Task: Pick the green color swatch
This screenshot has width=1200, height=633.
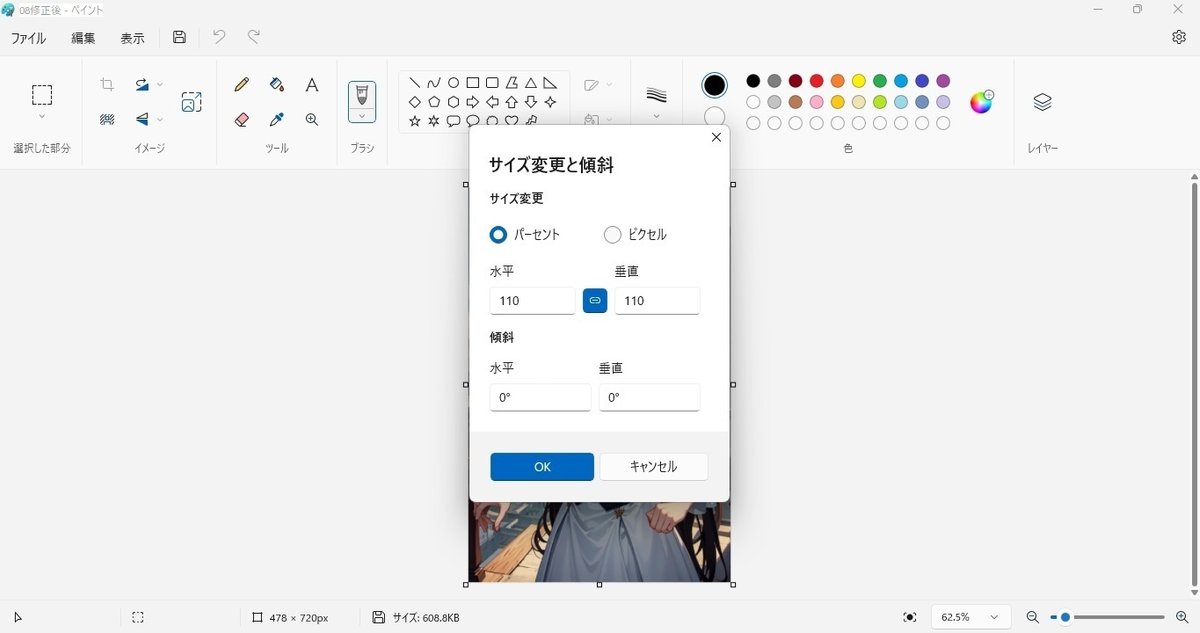Action: click(x=879, y=81)
